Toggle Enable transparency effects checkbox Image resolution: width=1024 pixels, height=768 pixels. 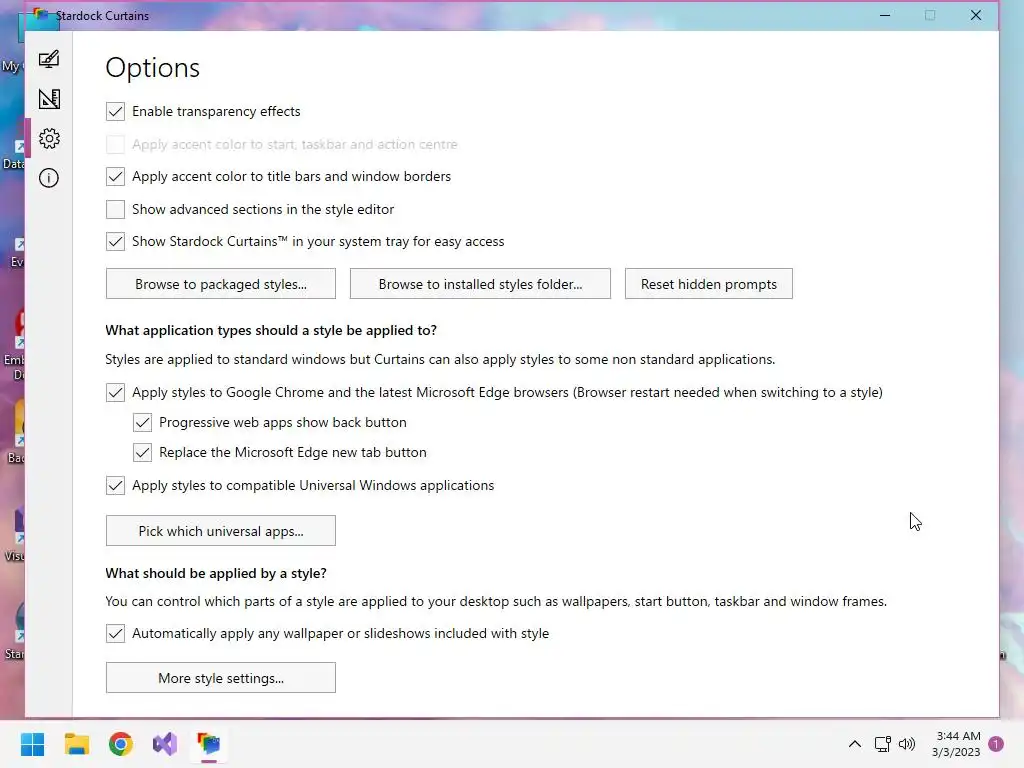(116, 112)
